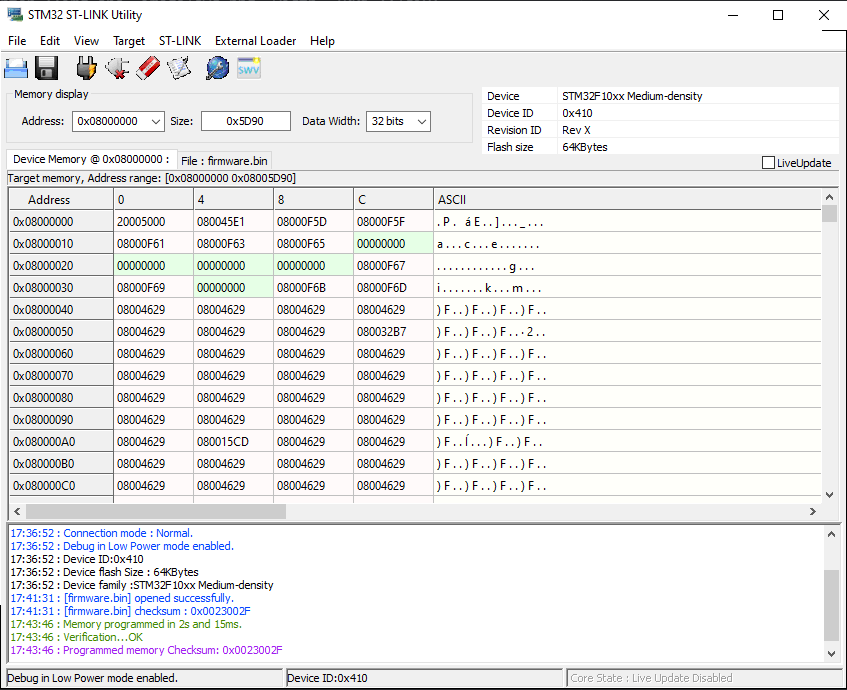Click the Open file toolbar icon
Image resolution: width=847 pixels, height=690 pixels.
(16, 69)
